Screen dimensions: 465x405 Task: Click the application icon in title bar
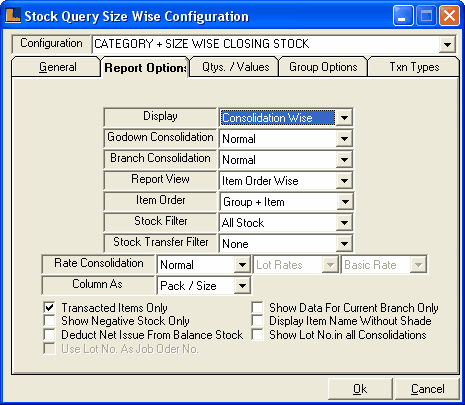pyautogui.click(x=13, y=15)
